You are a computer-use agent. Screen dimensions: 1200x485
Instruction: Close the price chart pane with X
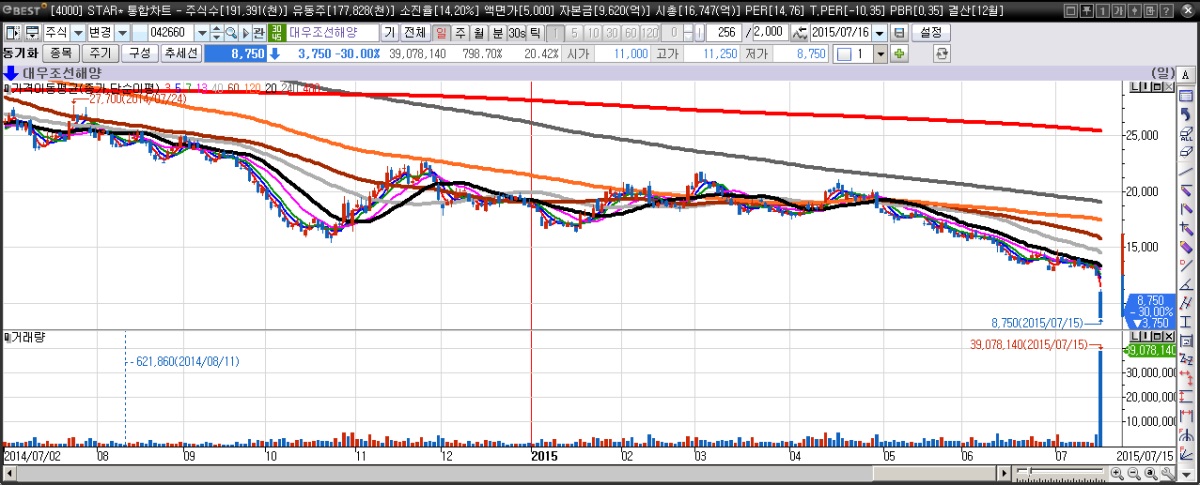1169,87
